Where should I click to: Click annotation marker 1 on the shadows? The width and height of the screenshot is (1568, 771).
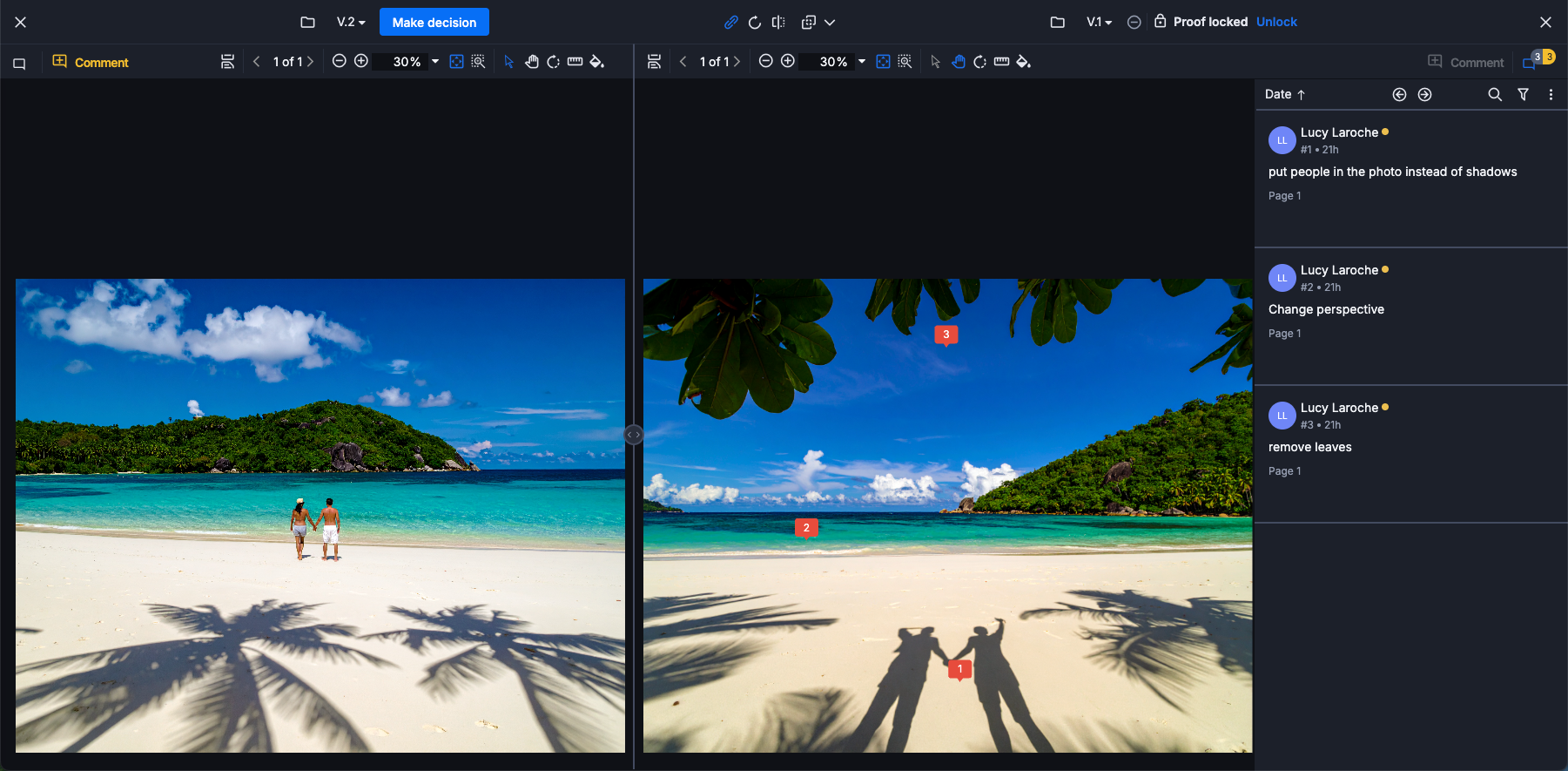tap(959, 670)
